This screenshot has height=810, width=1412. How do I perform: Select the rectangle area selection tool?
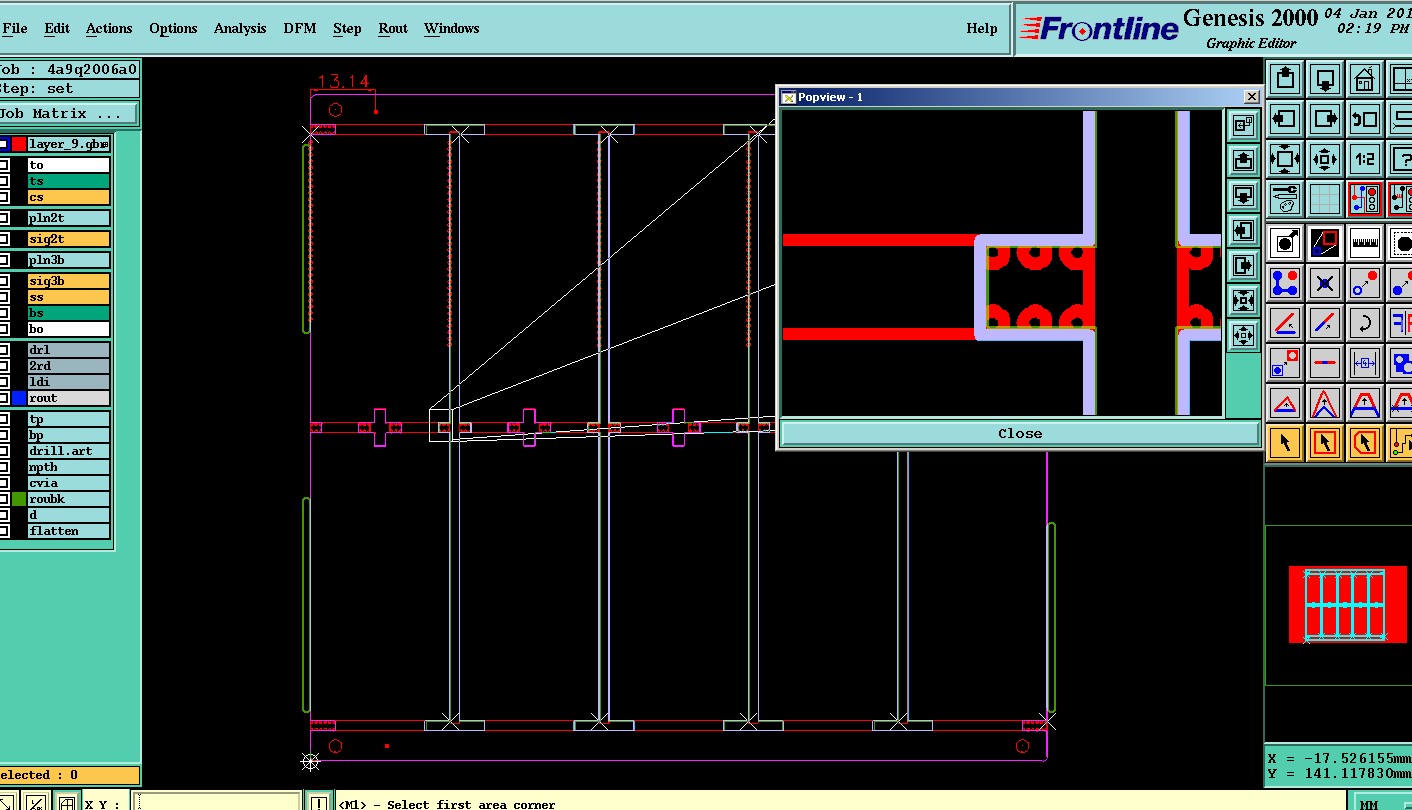(1325, 442)
